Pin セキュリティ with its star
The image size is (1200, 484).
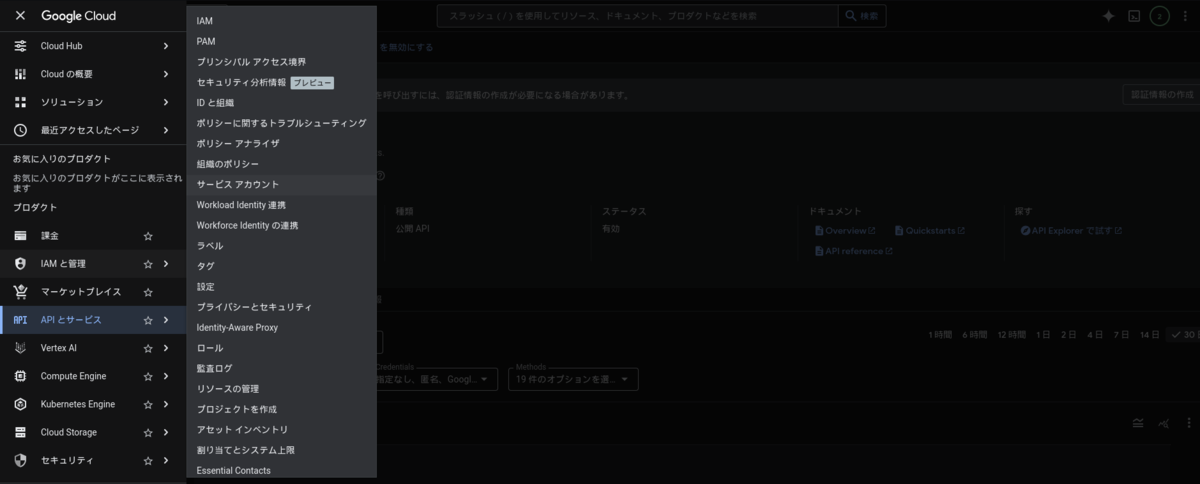148,460
